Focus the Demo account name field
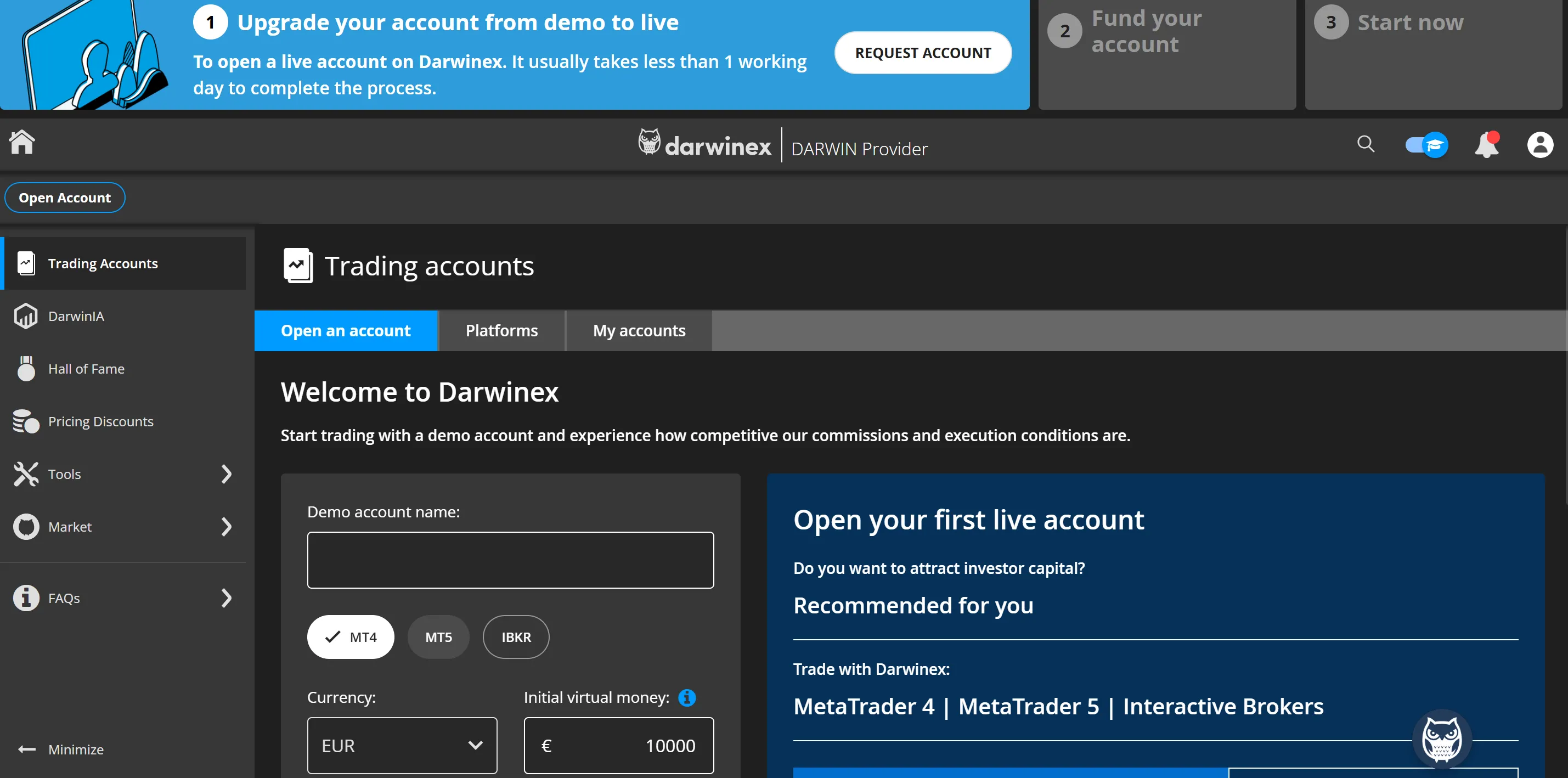The height and width of the screenshot is (778, 1568). point(511,560)
